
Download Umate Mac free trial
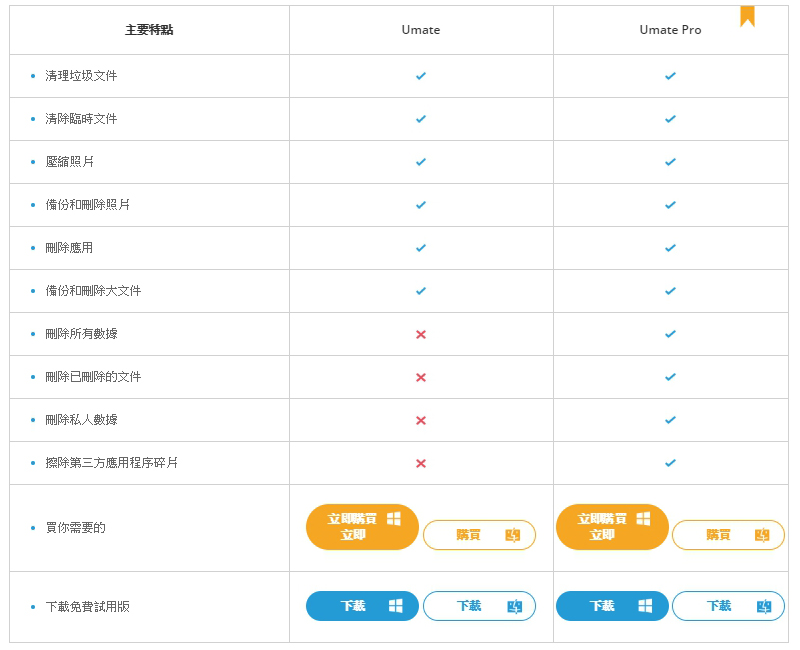(x=480, y=606)
